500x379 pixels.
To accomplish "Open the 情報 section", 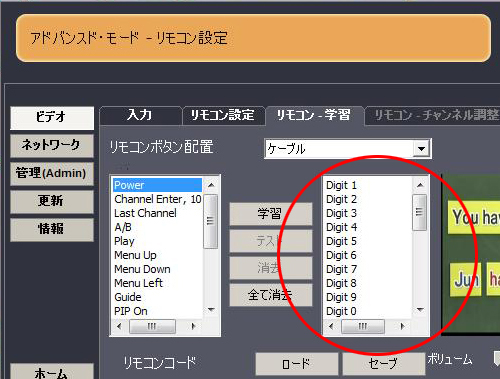I will [x=52, y=230].
